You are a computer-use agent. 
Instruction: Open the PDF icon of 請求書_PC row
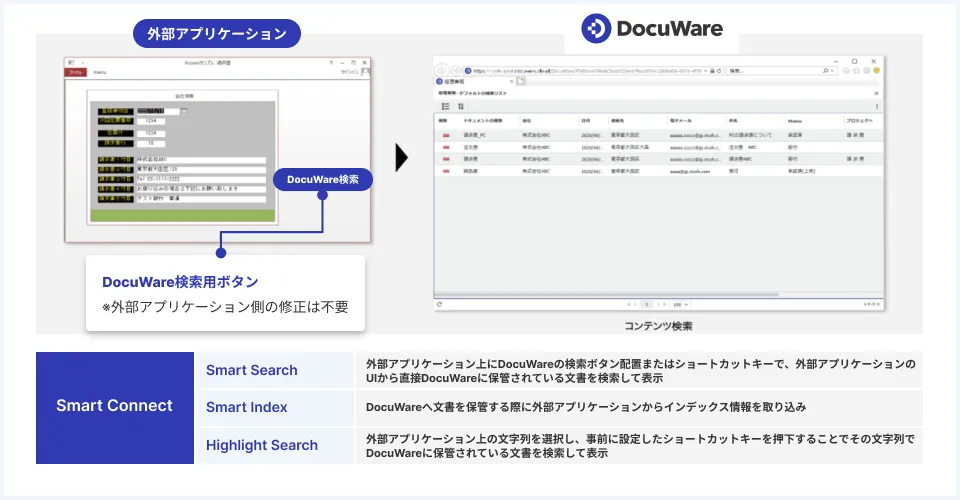(446, 135)
